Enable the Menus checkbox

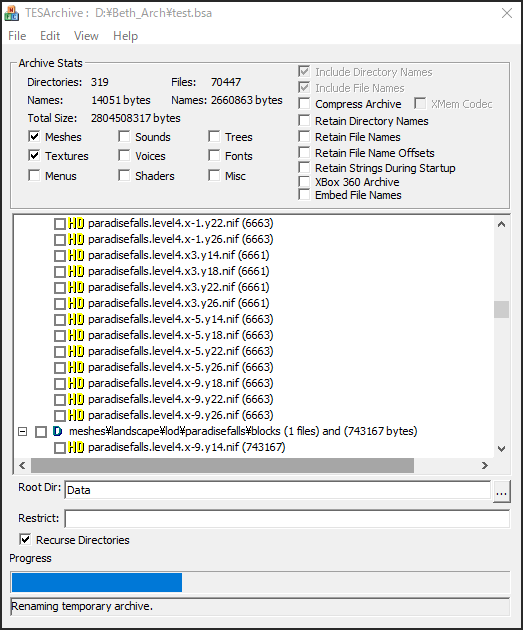pos(34,176)
